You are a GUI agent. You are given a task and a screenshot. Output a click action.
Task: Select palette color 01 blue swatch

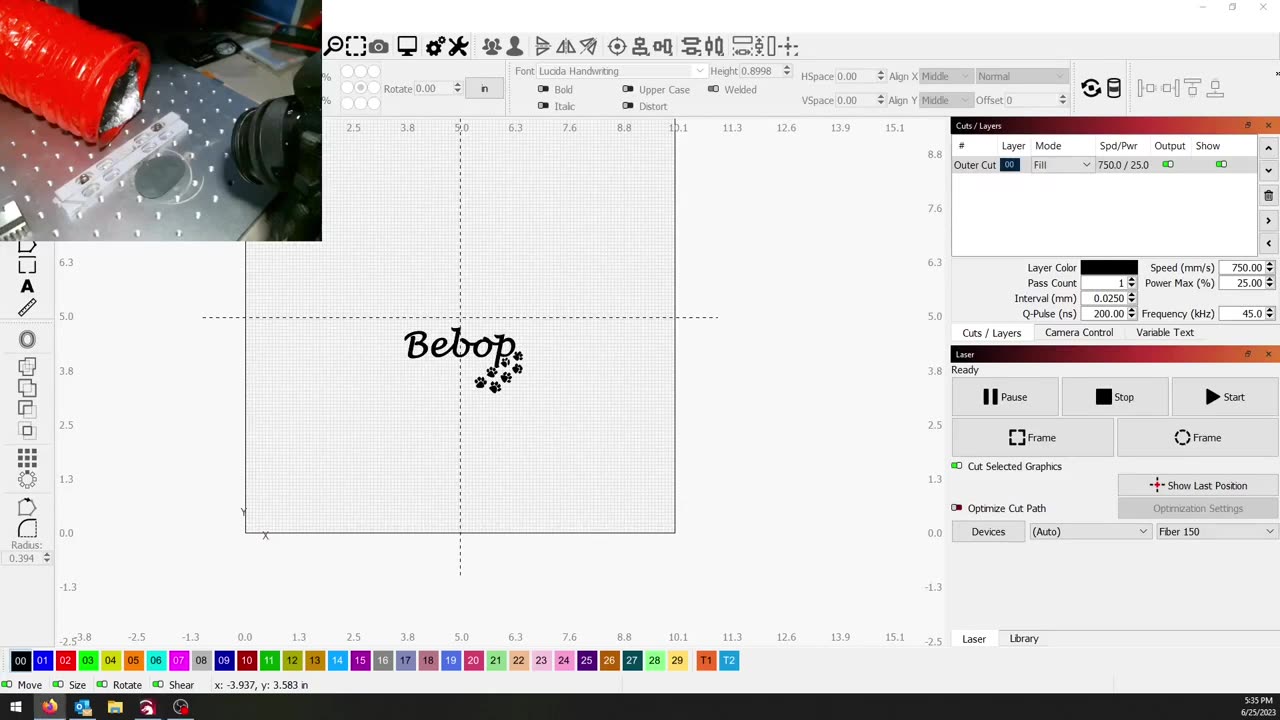tap(42, 661)
